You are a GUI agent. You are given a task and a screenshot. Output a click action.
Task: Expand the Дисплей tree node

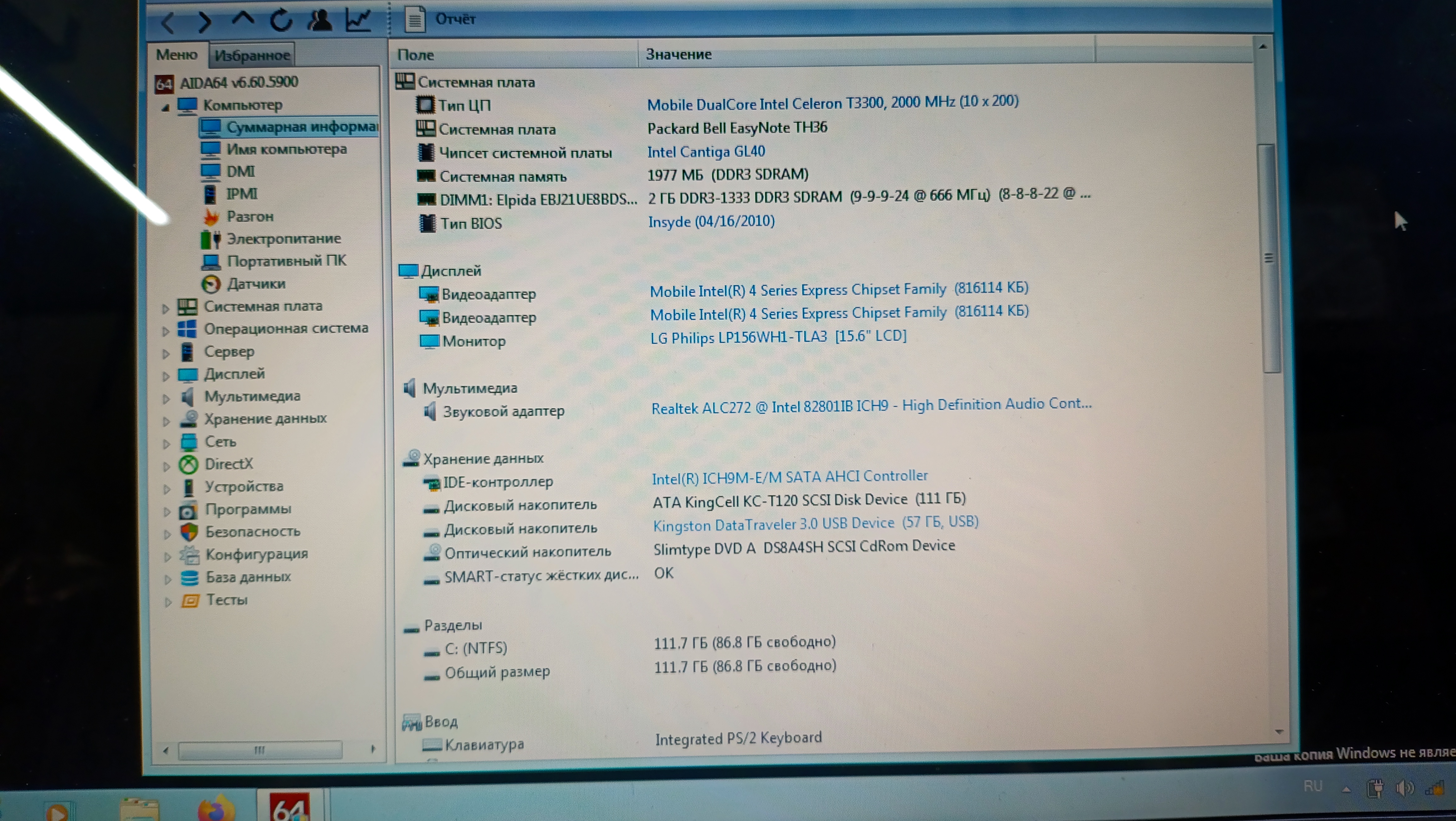[x=166, y=376]
